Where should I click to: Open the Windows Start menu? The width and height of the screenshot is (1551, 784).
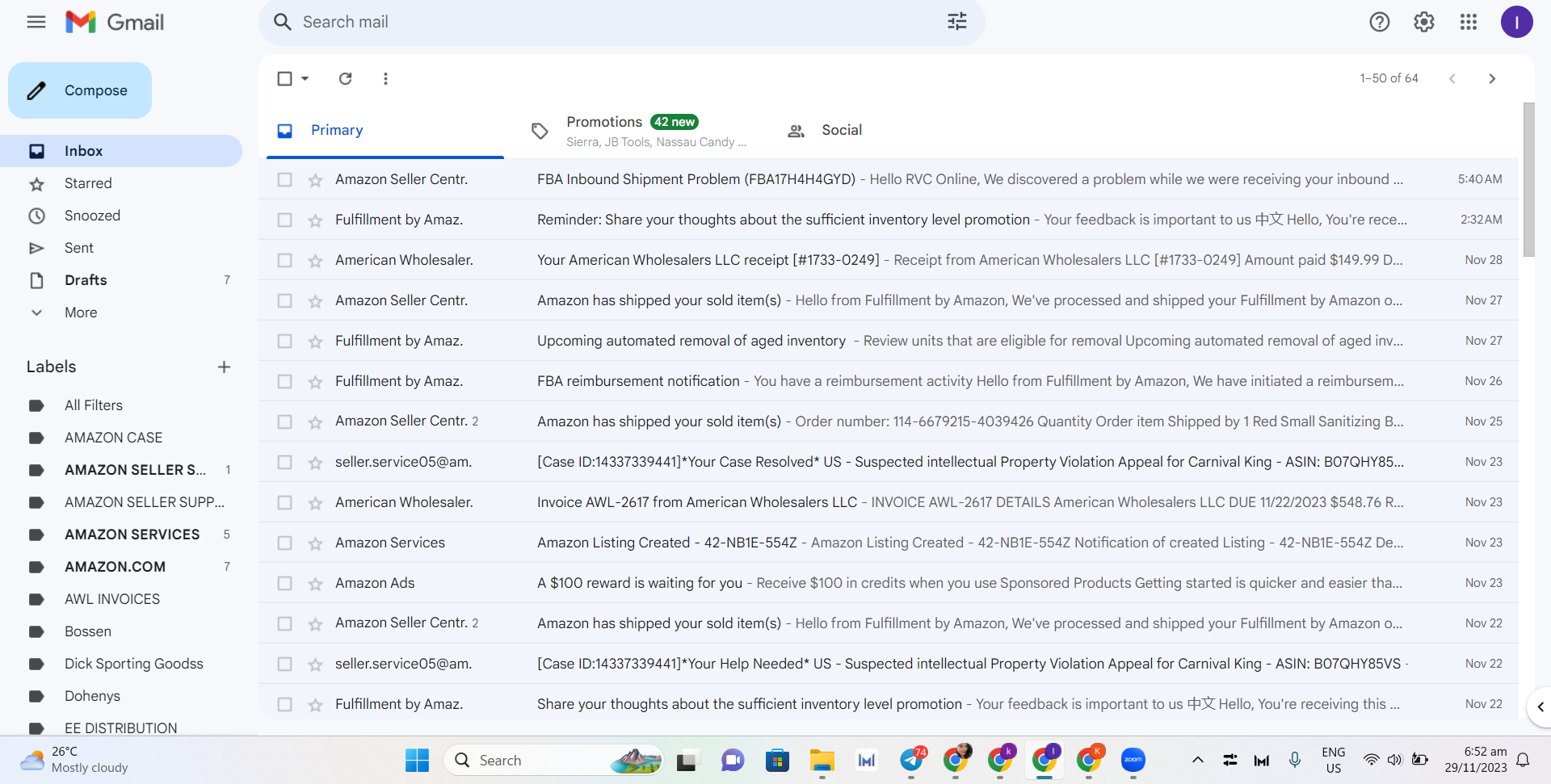click(x=417, y=760)
